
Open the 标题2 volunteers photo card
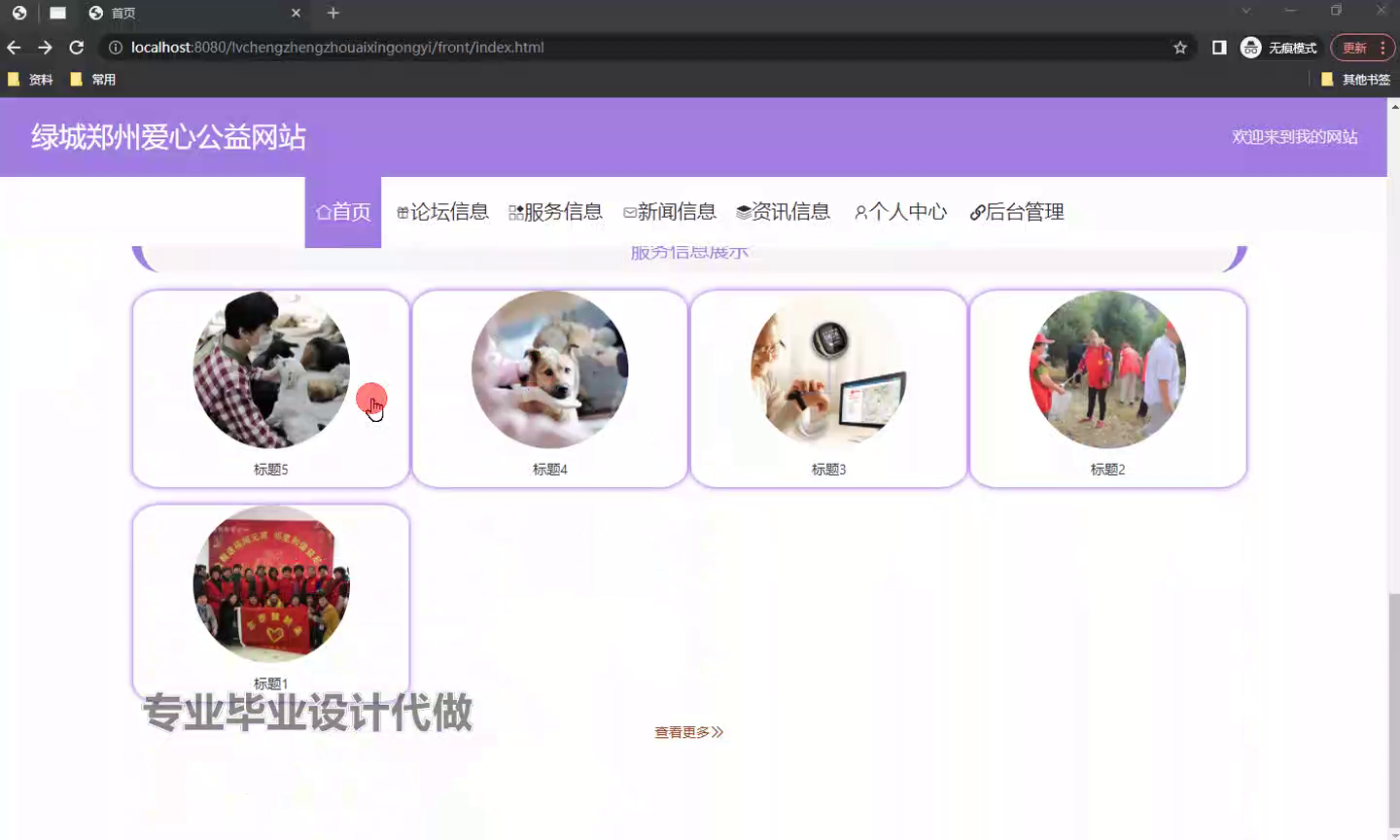click(1108, 369)
